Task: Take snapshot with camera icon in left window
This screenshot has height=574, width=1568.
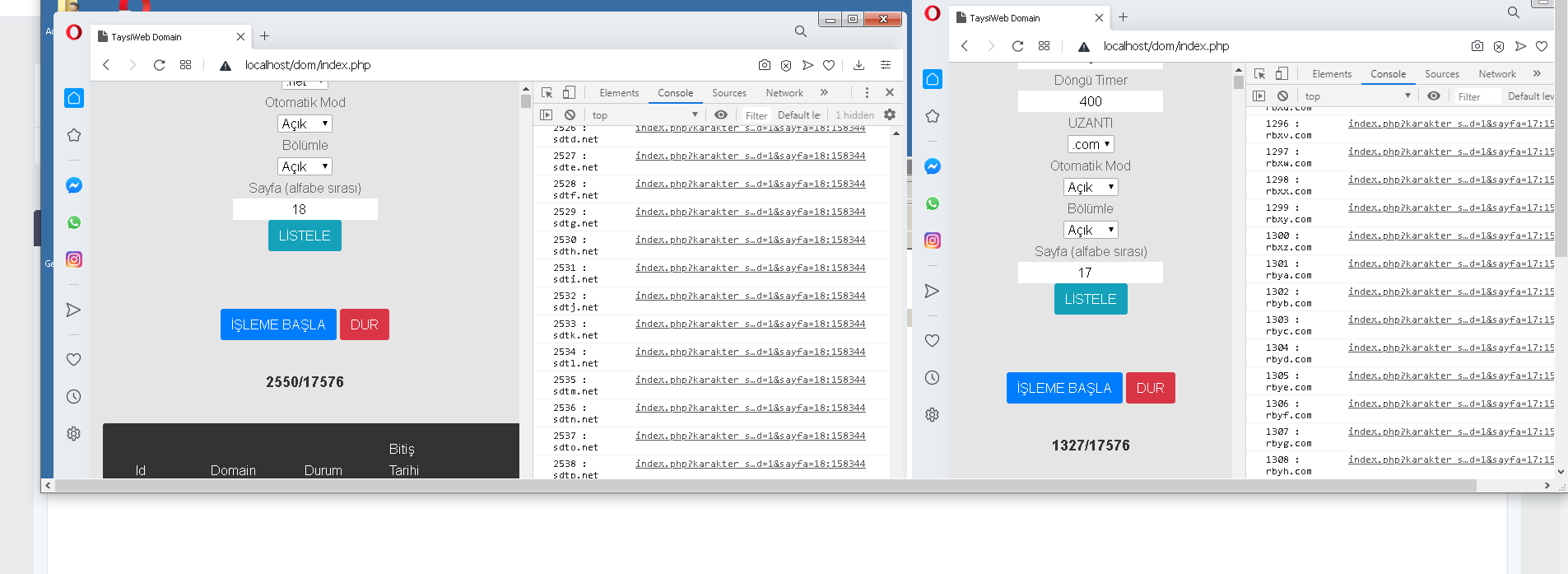Action: 765,65
